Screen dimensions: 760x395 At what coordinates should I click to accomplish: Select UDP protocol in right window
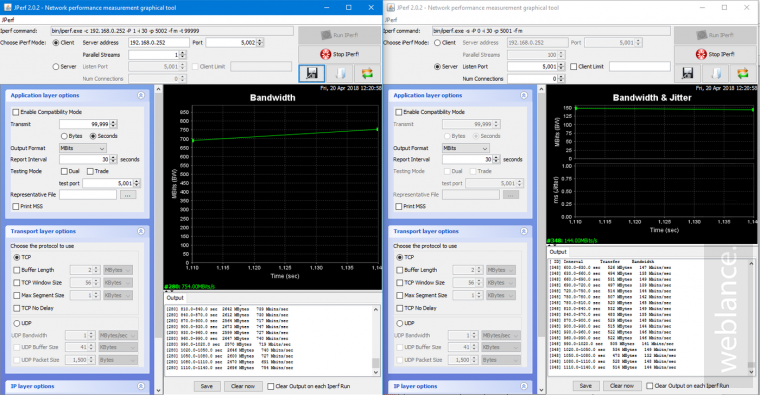[400, 323]
